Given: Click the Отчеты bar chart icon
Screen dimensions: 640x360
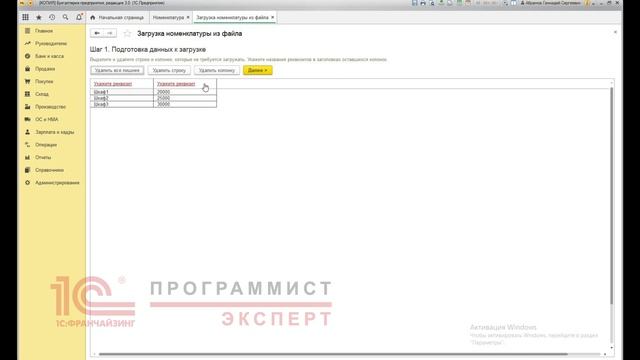Looking at the screenshot, I should pyautogui.click(x=27, y=157).
